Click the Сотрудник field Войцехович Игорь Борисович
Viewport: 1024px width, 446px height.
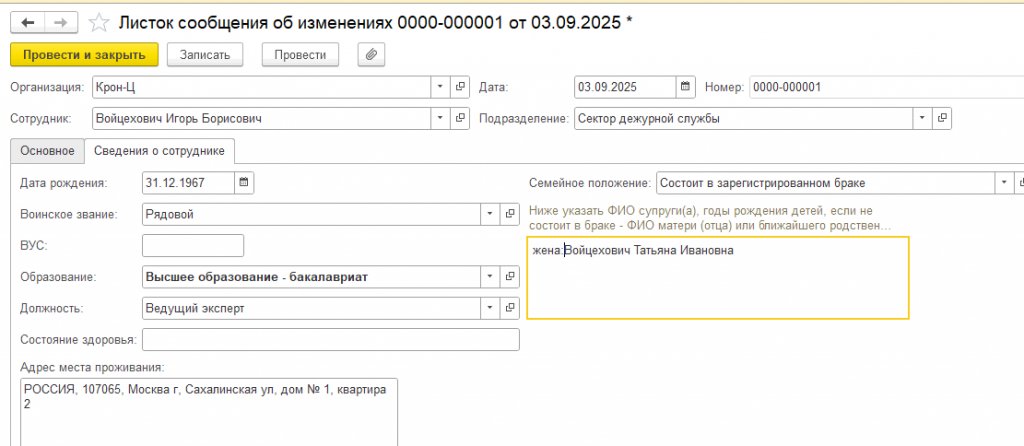click(x=261, y=118)
